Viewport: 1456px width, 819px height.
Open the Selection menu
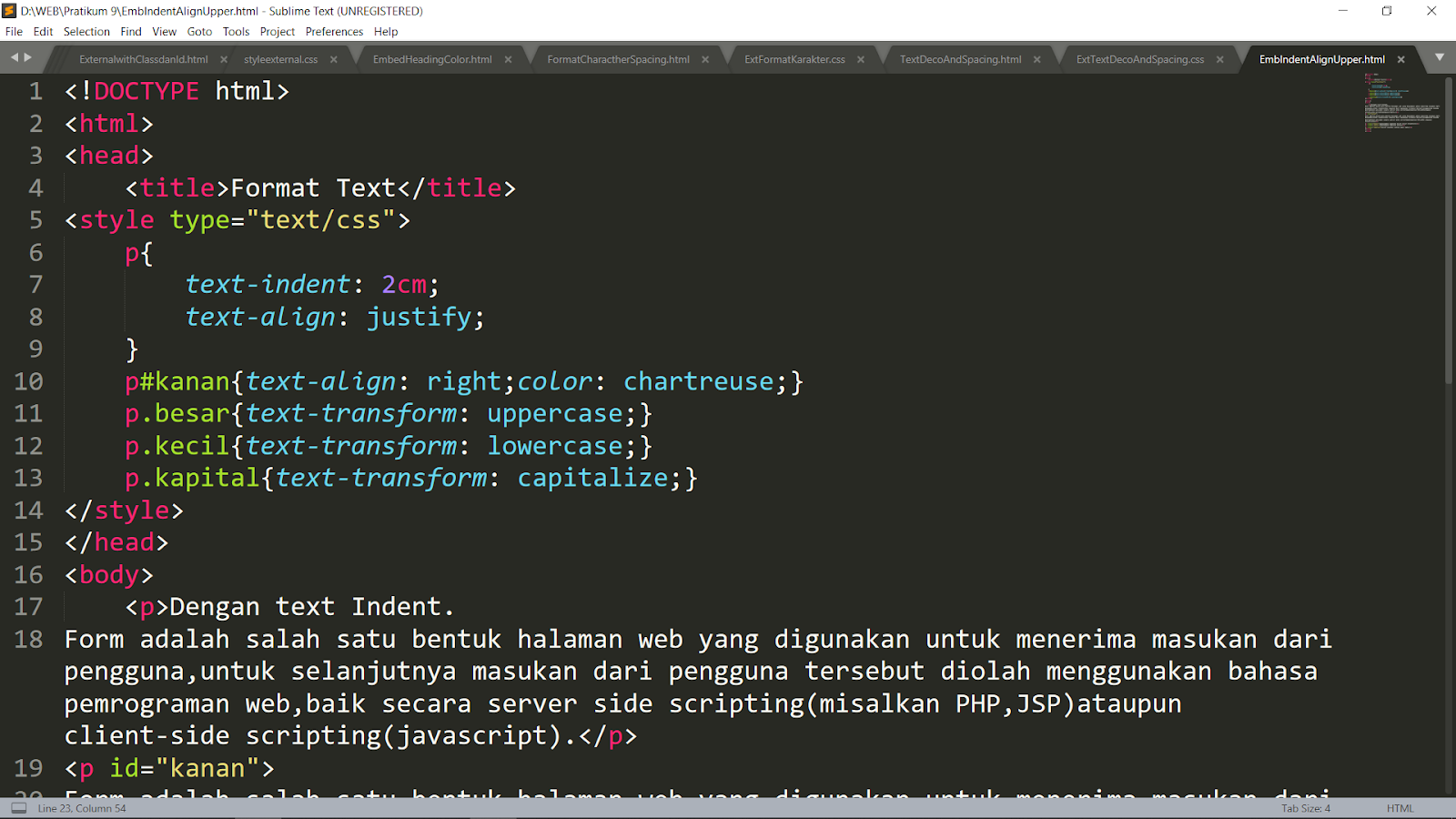(86, 31)
